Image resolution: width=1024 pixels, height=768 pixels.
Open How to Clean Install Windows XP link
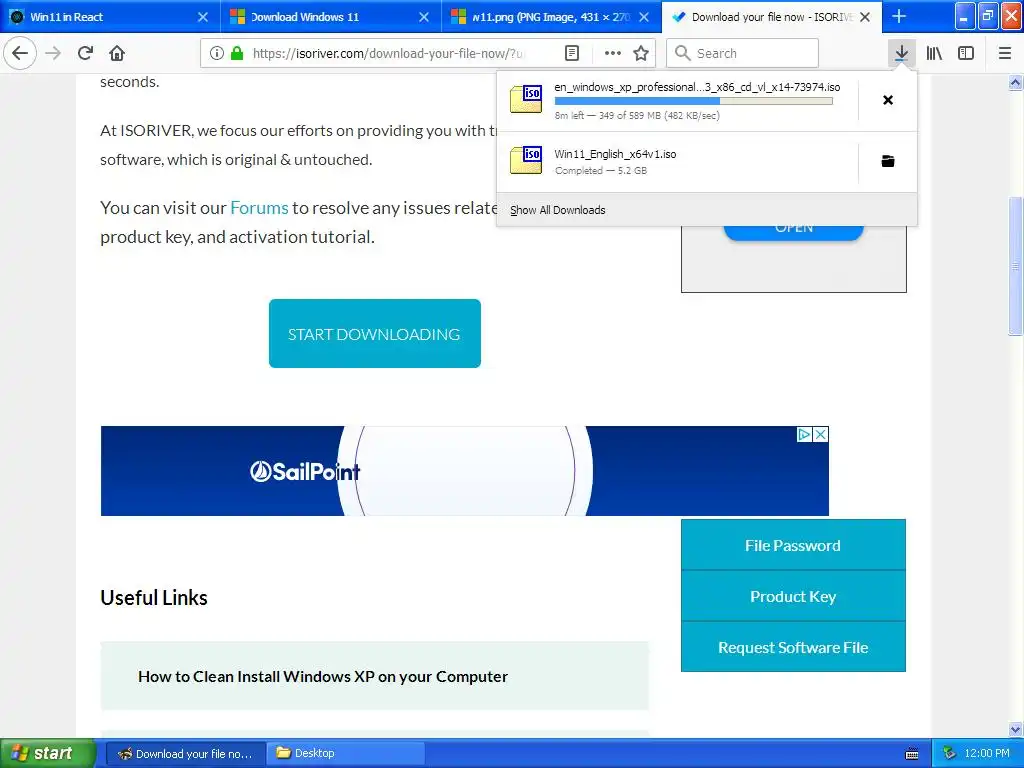[x=323, y=677]
